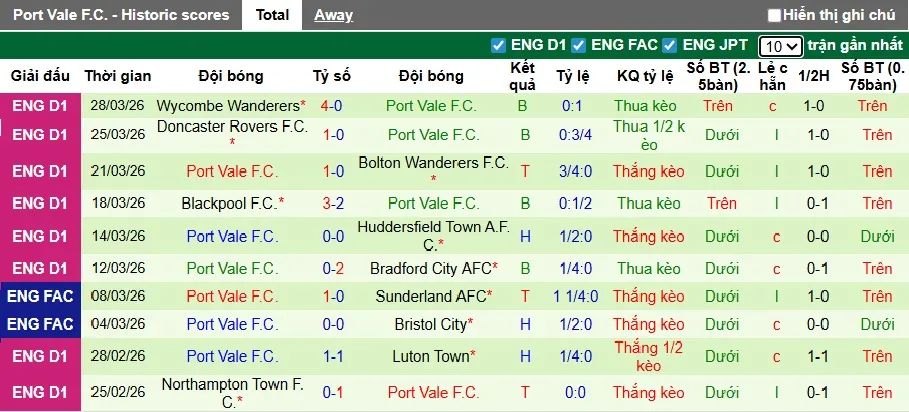Enable the Hiển thị ghi chú checkbox
Screen dimensions: 909x412
[774, 15]
